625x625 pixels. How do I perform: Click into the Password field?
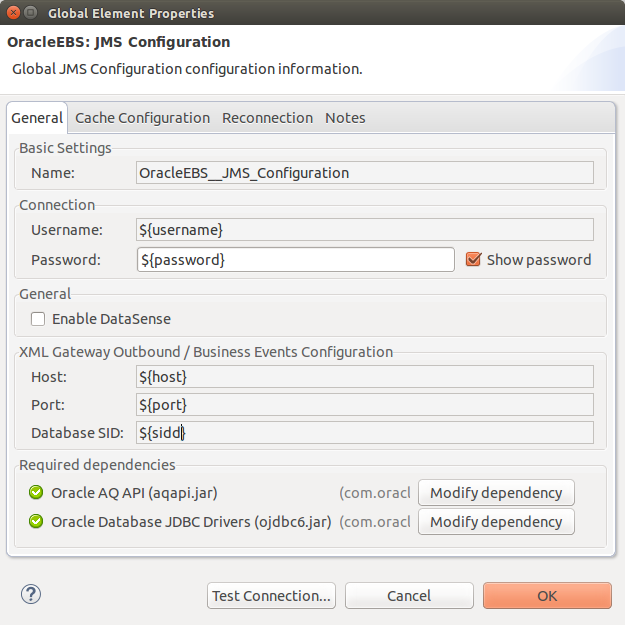296,260
